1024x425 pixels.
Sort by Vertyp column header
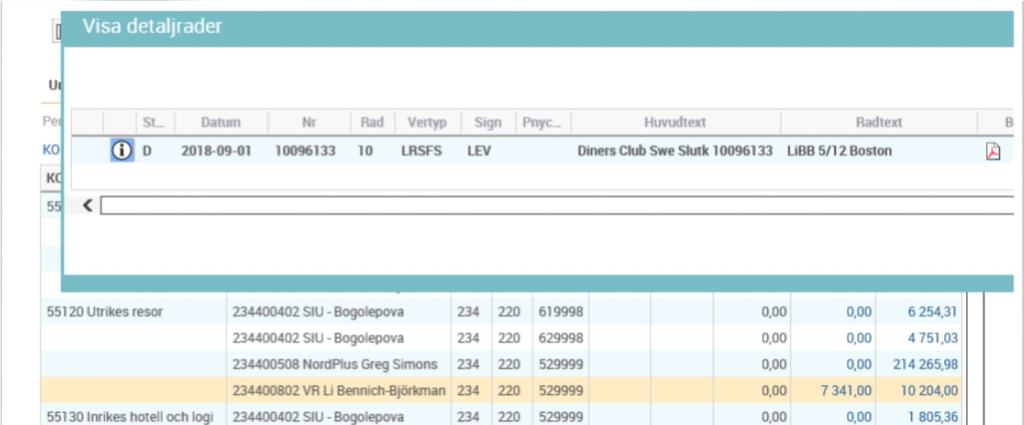point(427,122)
